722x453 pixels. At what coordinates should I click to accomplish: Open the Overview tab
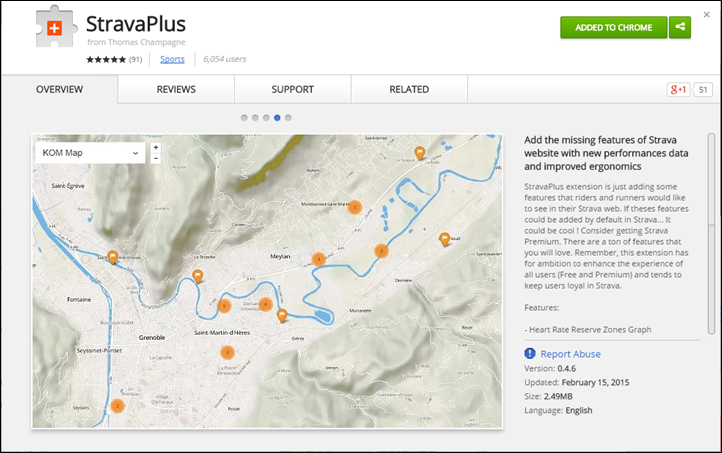[x=59, y=89]
